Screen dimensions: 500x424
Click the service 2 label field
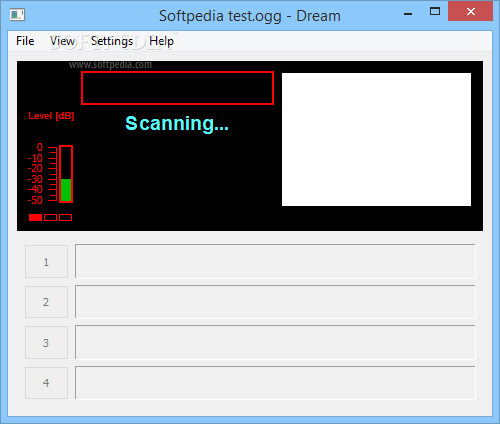tap(275, 302)
